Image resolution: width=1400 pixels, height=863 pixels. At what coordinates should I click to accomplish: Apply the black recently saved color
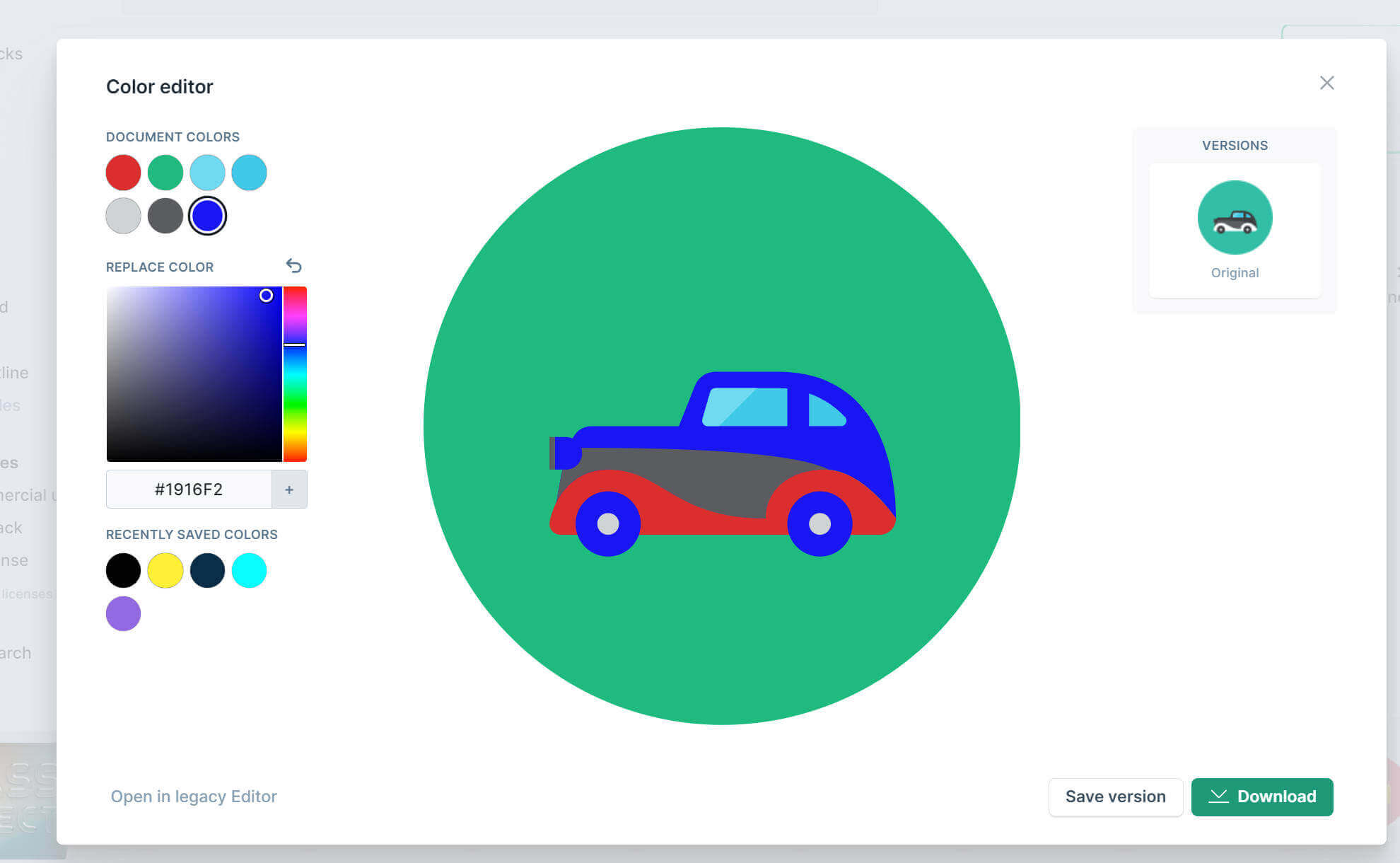(x=123, y=571)
